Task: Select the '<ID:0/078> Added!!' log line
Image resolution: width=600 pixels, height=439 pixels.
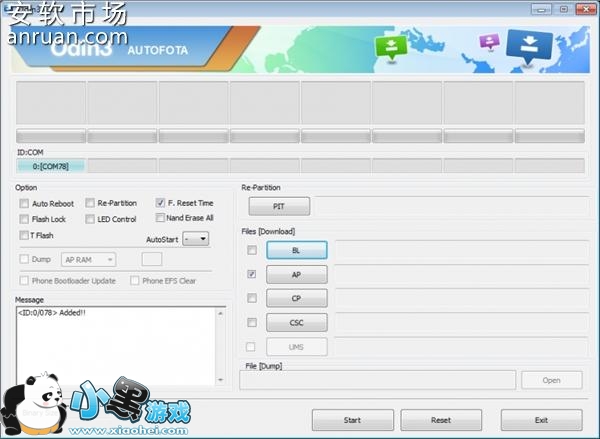Action: point(52,312)
